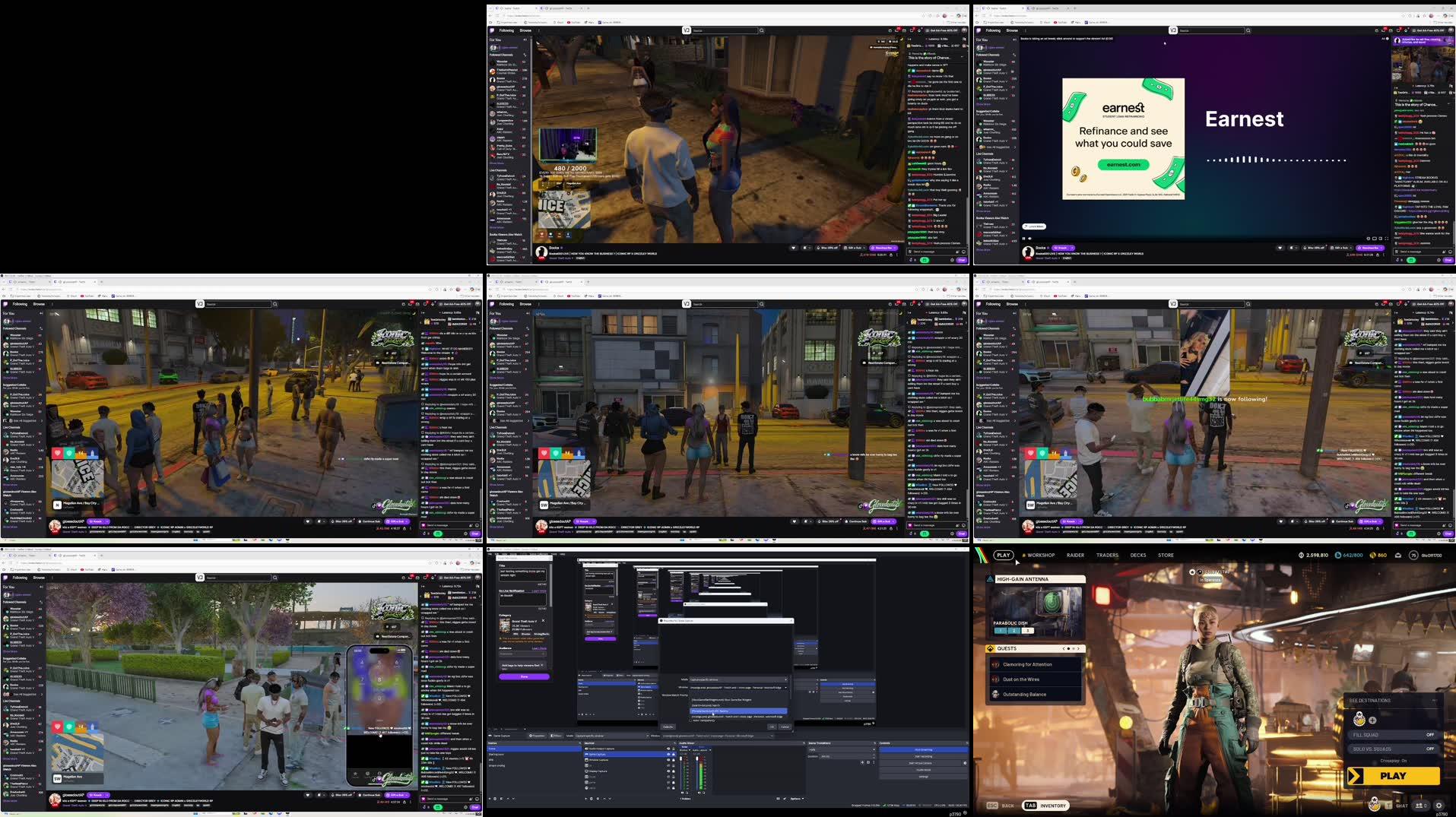Mute the first audio mixer channel in OBS
Screen dimensions: 1456x817
point(682,793)
